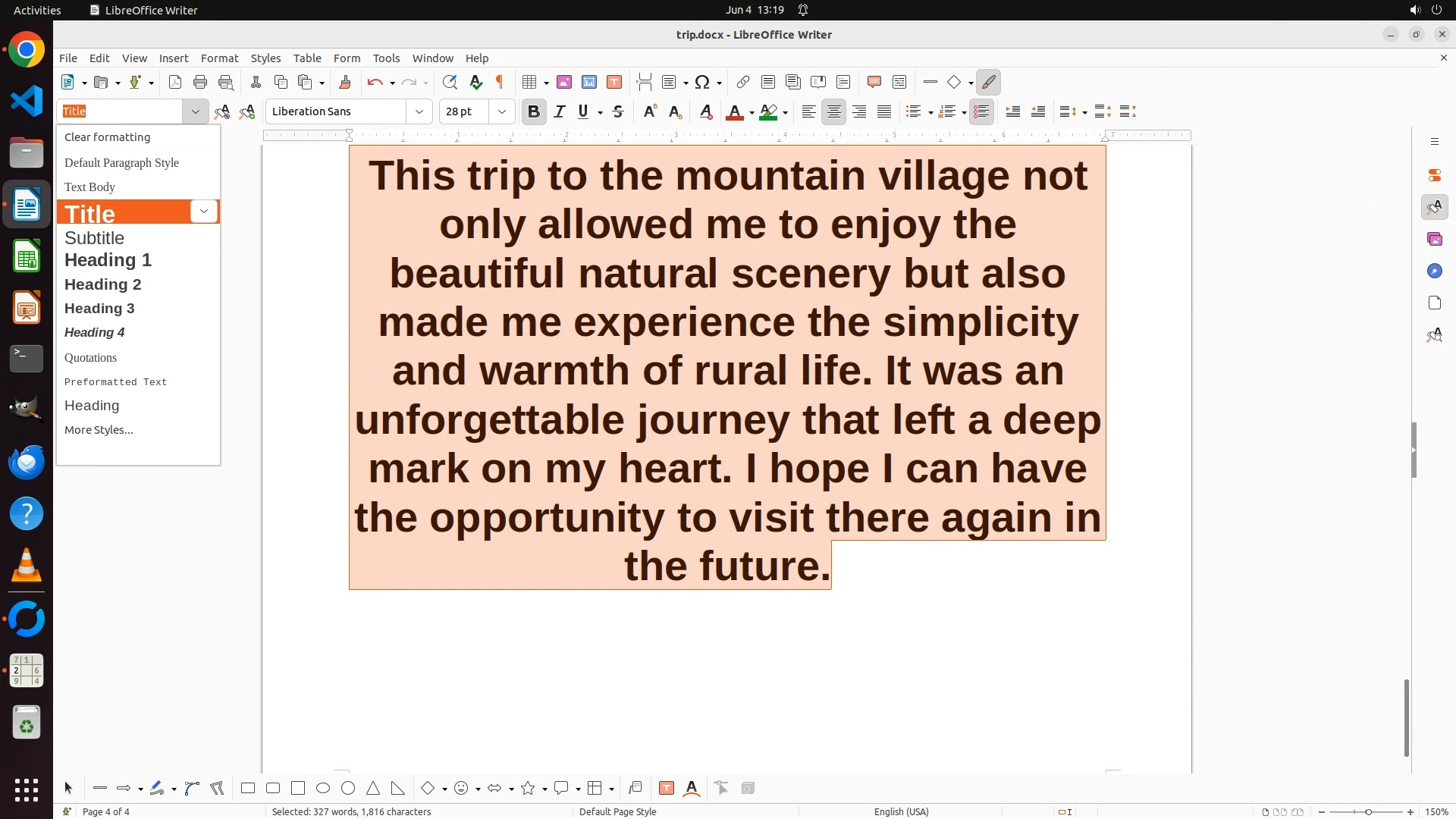Expand the Title style submenu arrow
1456x819 pixels.
tap(204, 212)
